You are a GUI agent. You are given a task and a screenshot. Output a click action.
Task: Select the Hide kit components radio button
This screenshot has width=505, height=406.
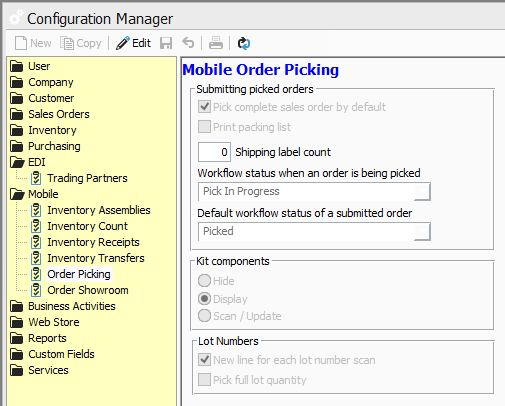pyautogui.click(x=204, y=281)
